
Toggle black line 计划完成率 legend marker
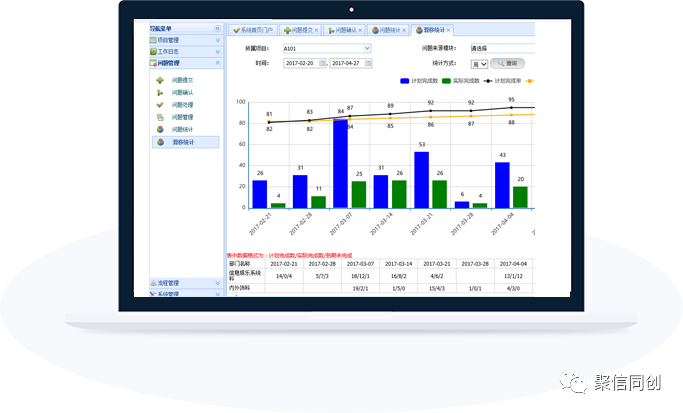488,81
